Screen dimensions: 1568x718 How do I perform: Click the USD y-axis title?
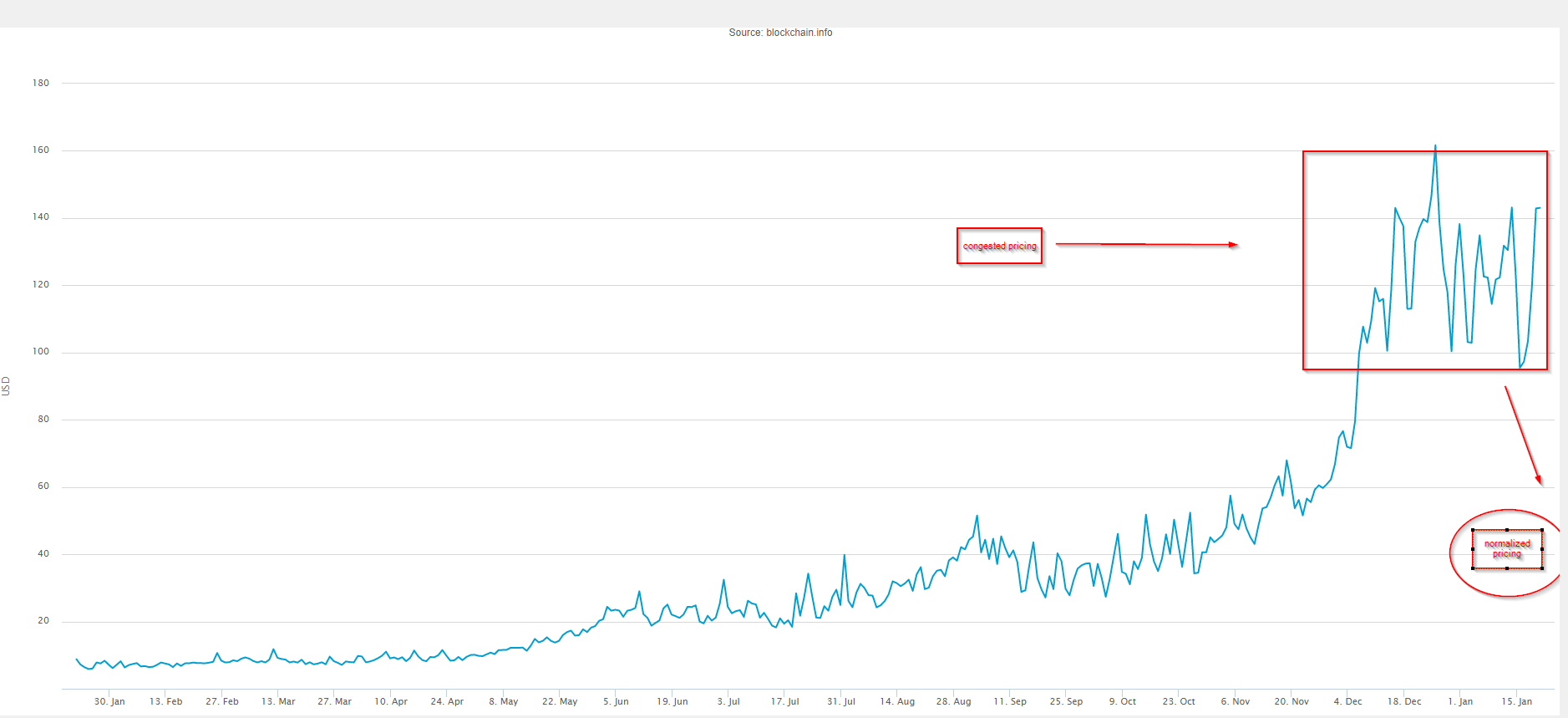(6, 385)
